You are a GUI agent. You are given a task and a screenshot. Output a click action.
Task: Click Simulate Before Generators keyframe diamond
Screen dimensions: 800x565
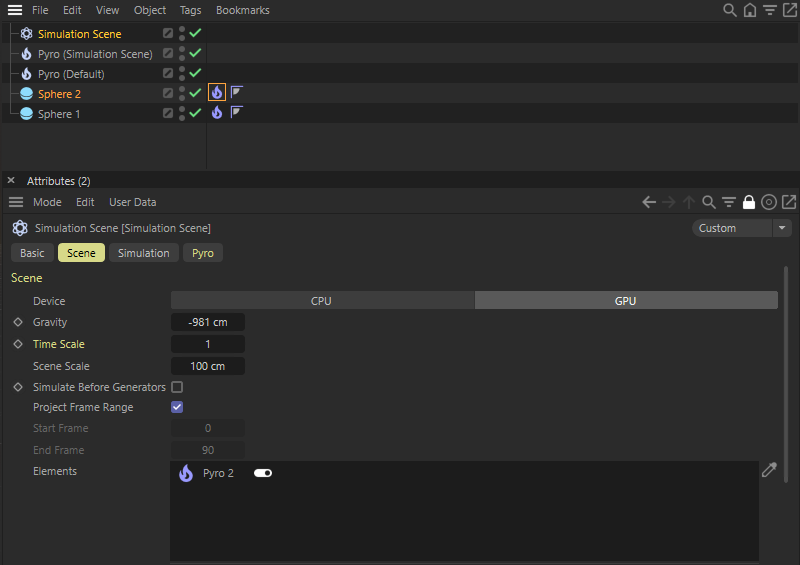(x=18, y=387)
